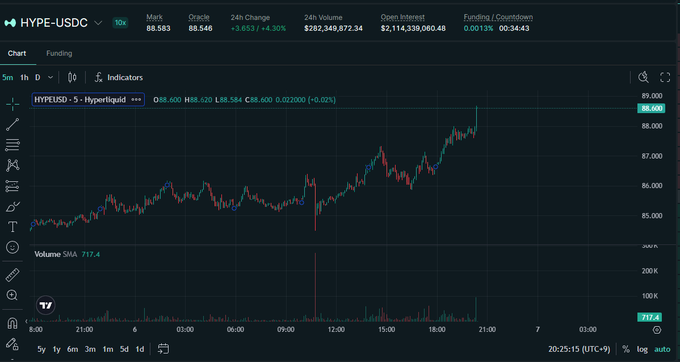Set range to 1m

108,349
